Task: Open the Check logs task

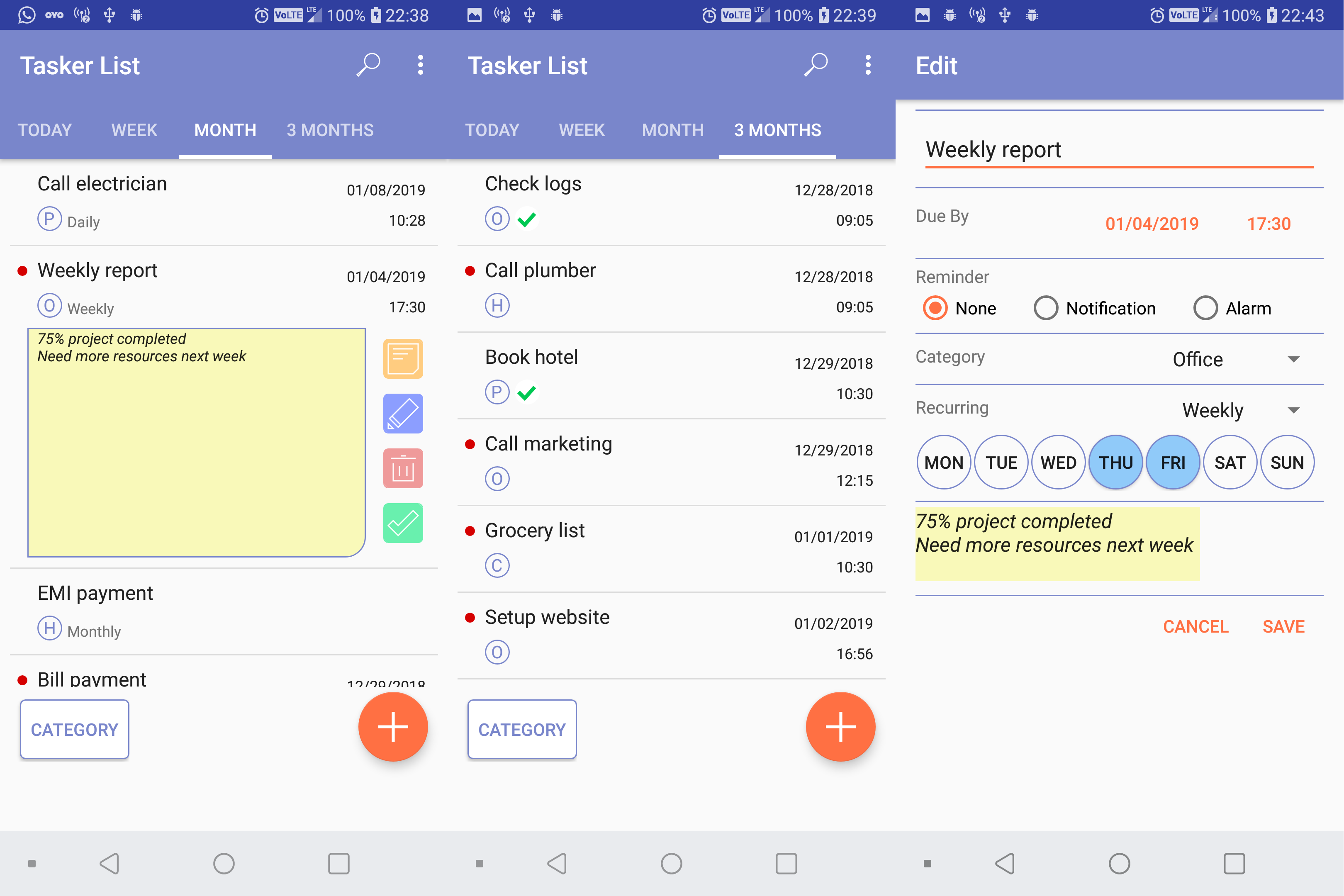Action: coord(672,202)
